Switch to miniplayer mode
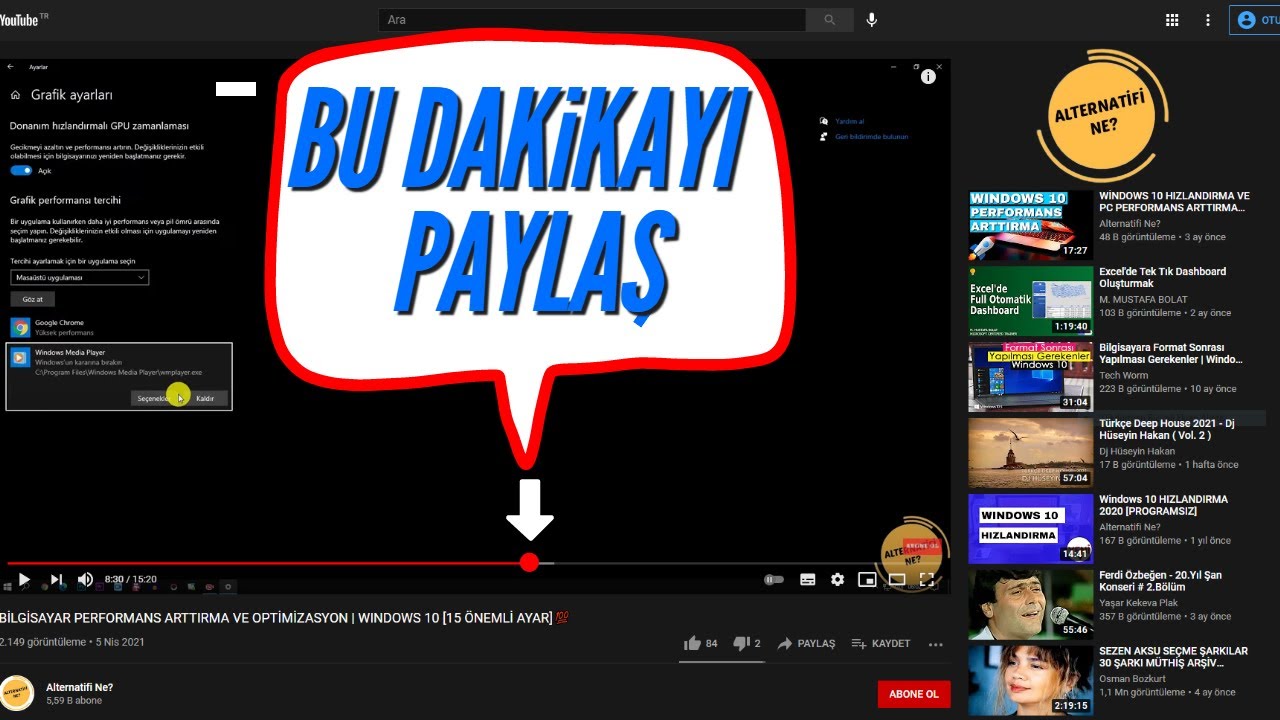1280x720 pixels. click(x=867, y=579)
